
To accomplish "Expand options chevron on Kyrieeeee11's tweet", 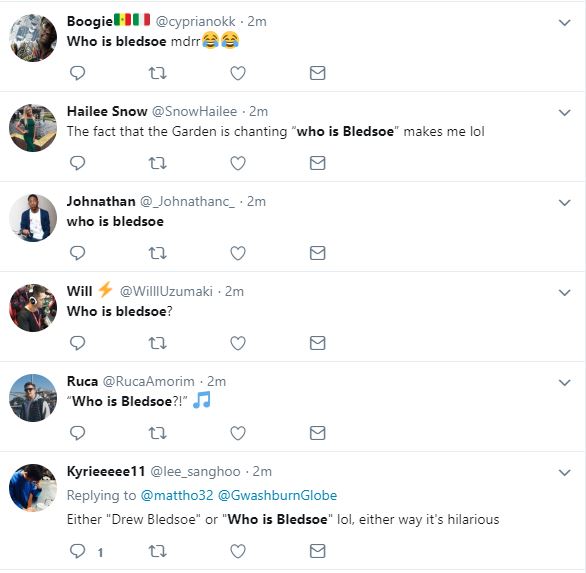I will 564,472.
